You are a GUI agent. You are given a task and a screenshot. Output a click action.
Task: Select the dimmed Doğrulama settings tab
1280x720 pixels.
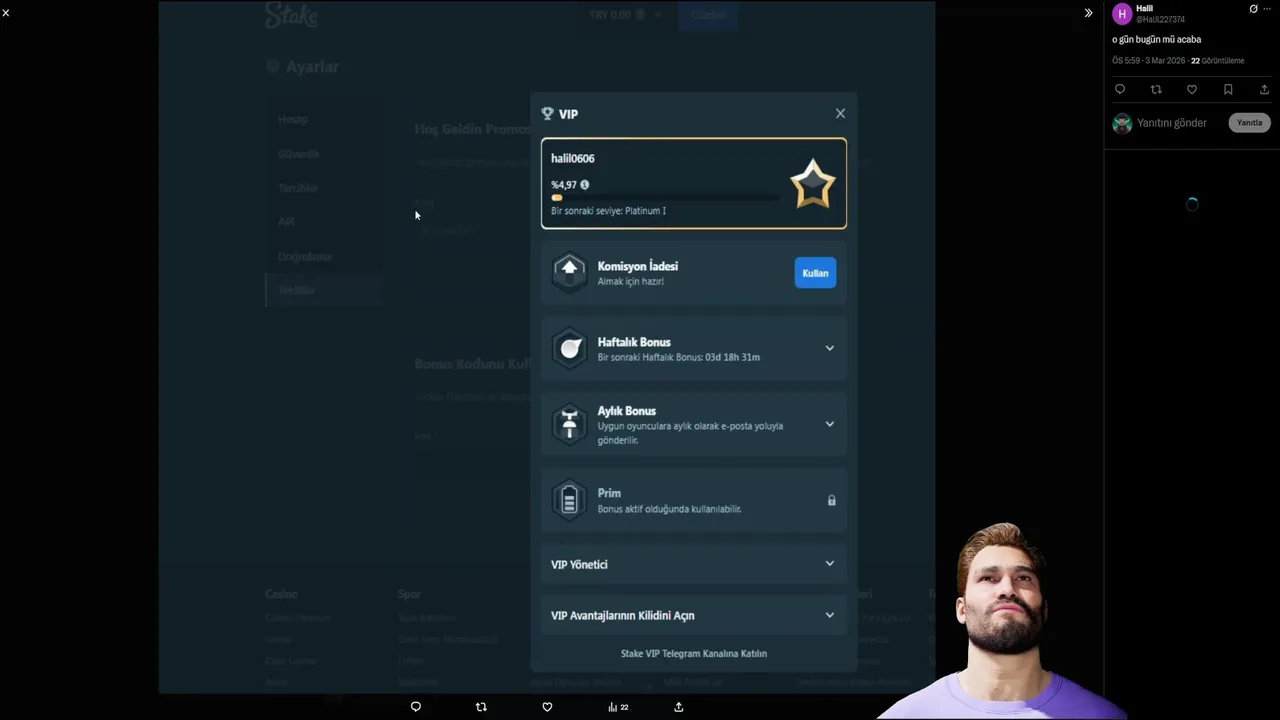(x=305, y=257)
